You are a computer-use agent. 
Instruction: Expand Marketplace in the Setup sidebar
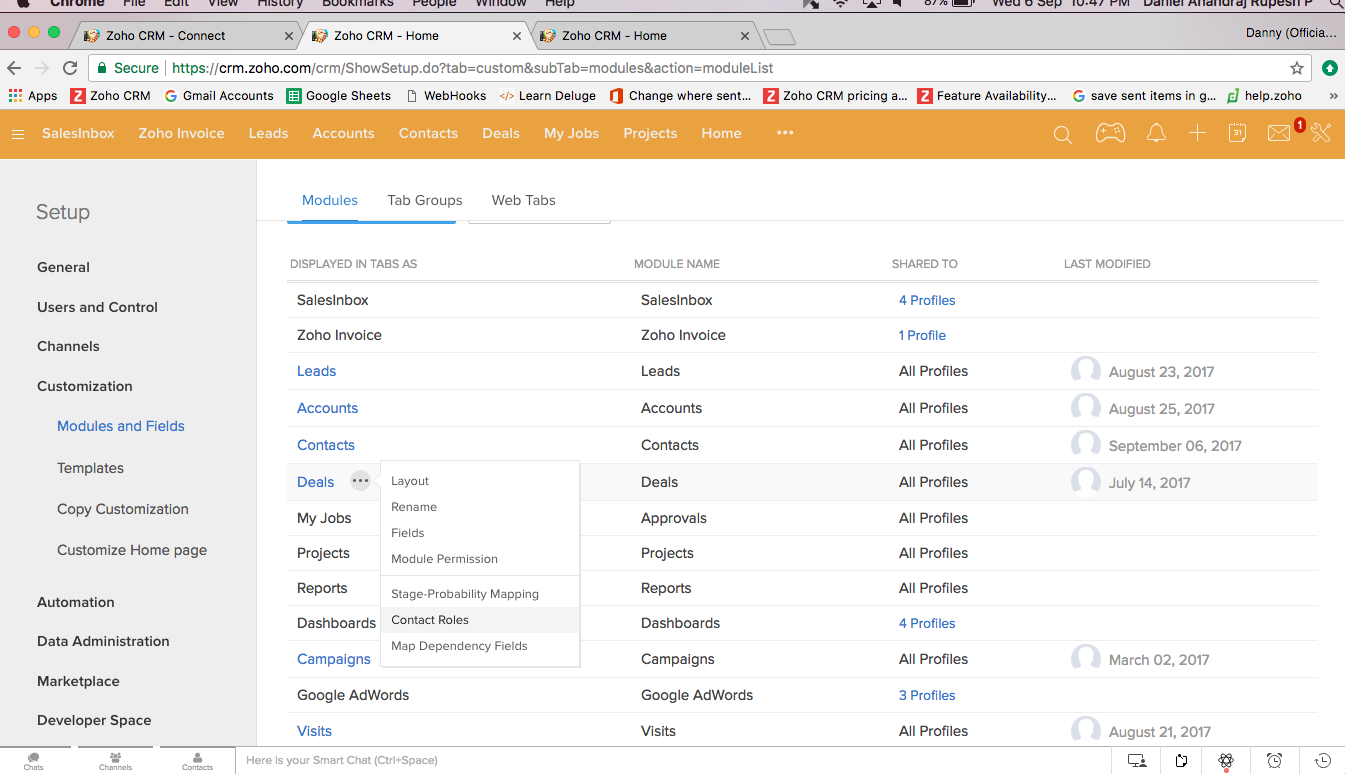point(78,681)
